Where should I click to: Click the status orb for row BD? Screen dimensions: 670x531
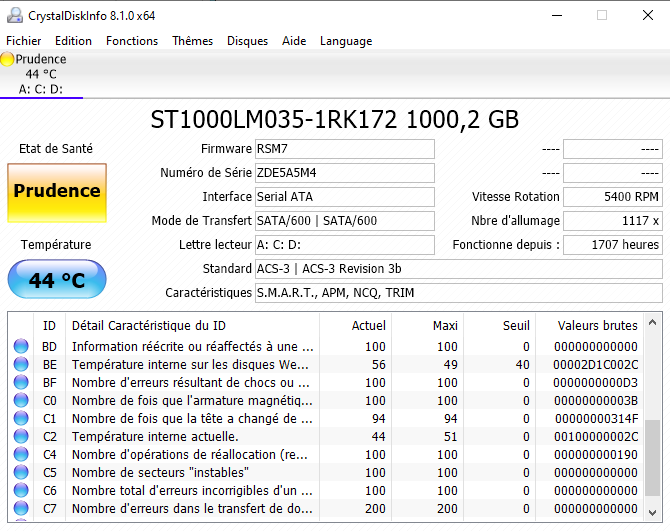click(x=21, y=346)
